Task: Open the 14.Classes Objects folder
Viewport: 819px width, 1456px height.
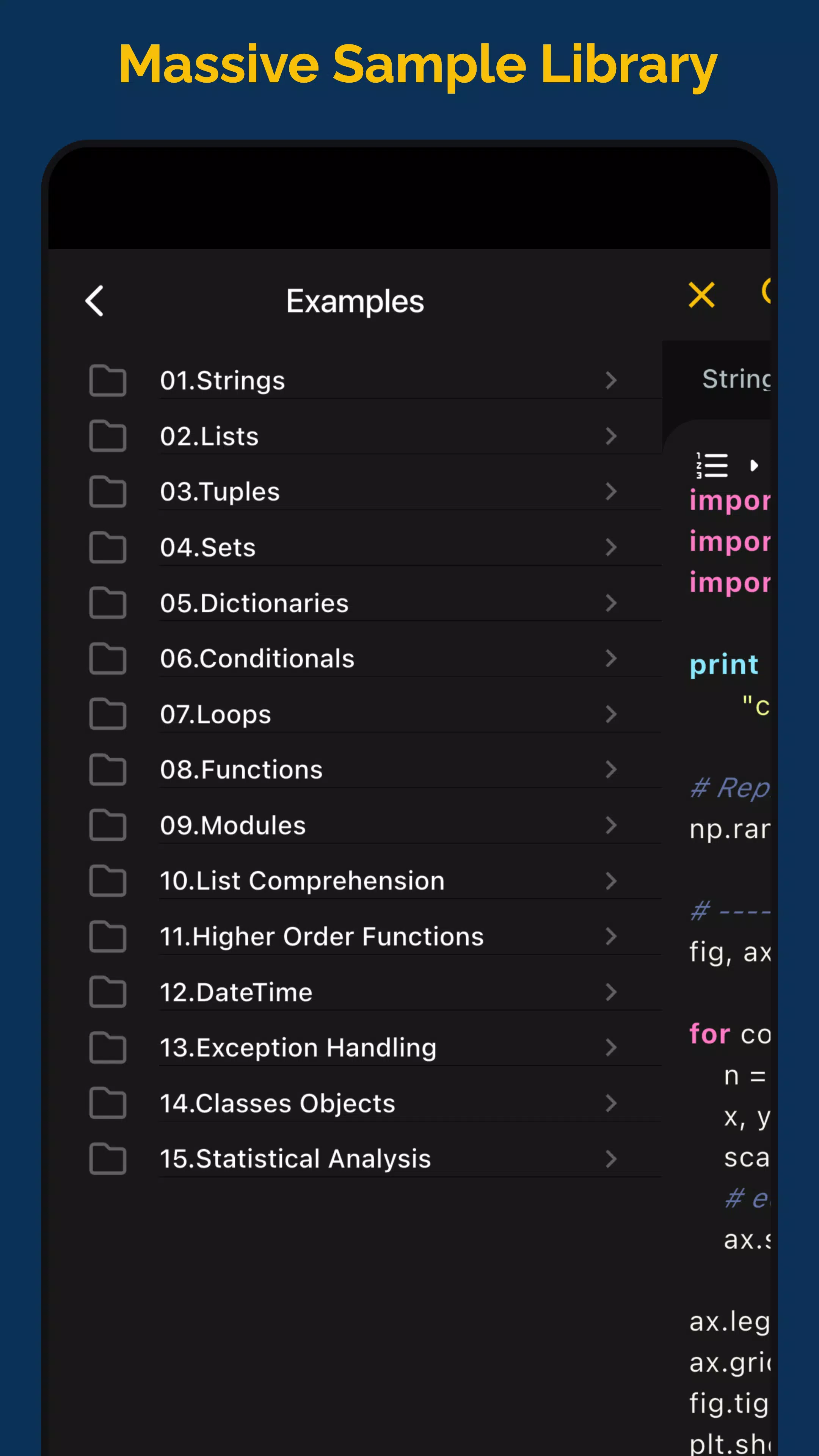Action: (x=278, y=1103)
